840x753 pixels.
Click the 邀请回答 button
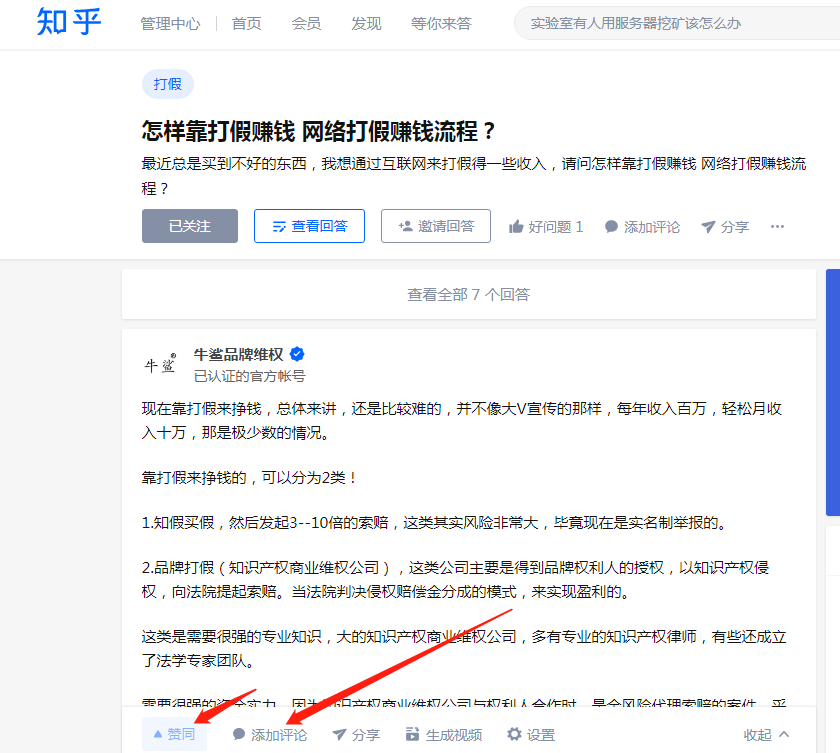[x=436, y=226]
